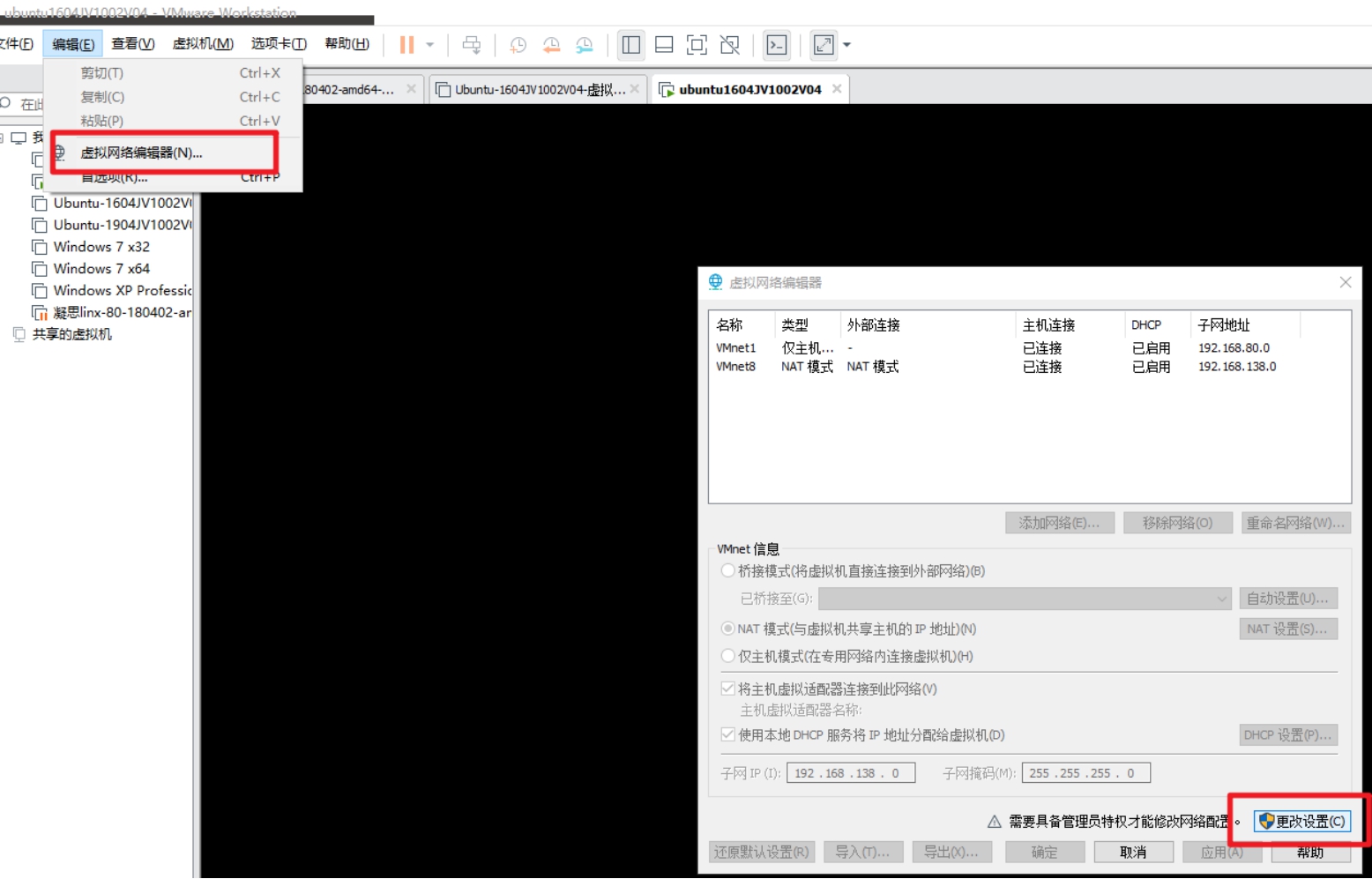Click the 添加网络(E)... button
The image size is (1372, 879).
coord(1060,523)
